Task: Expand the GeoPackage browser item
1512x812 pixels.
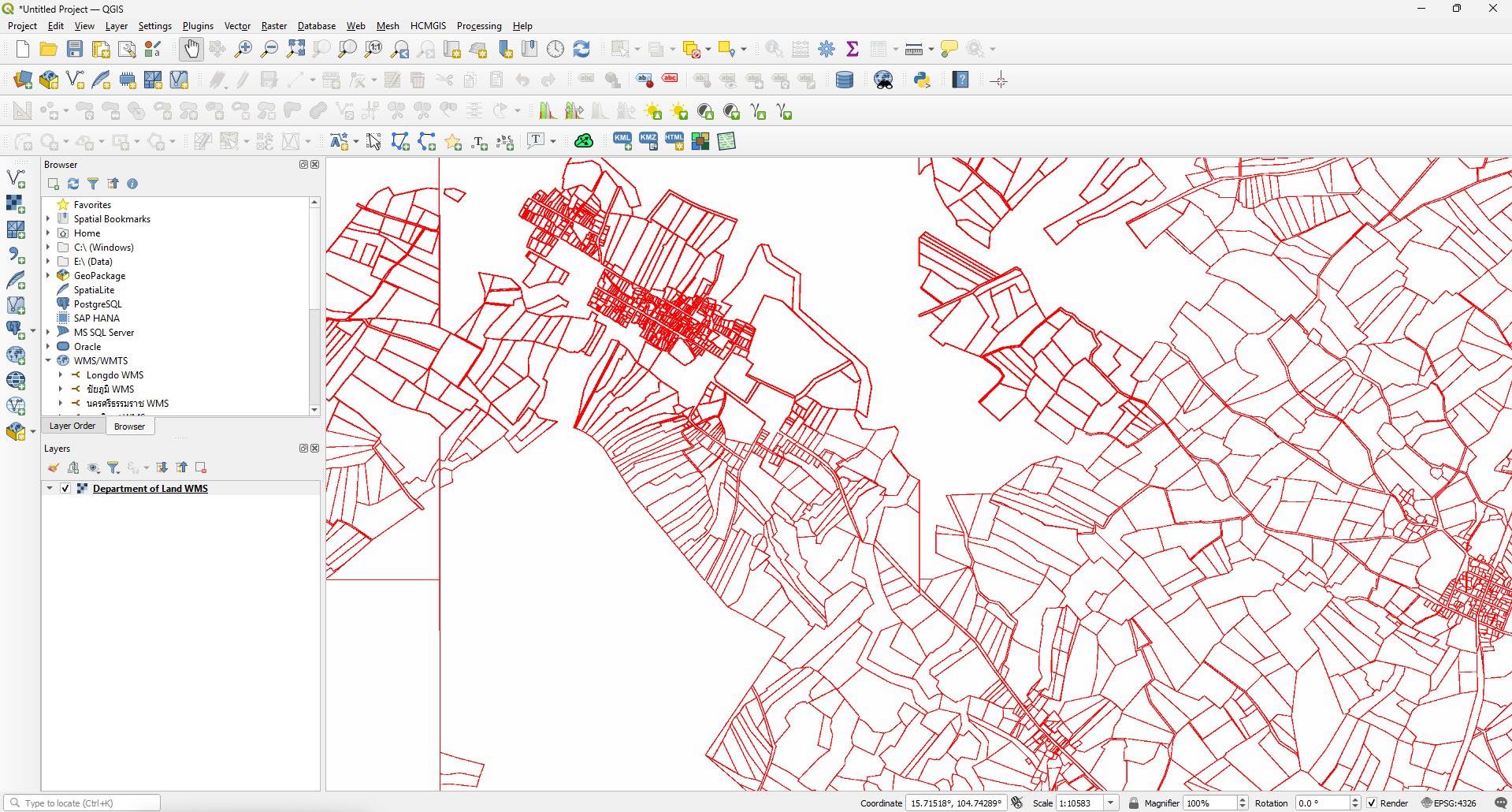Action: click(48, 276)
